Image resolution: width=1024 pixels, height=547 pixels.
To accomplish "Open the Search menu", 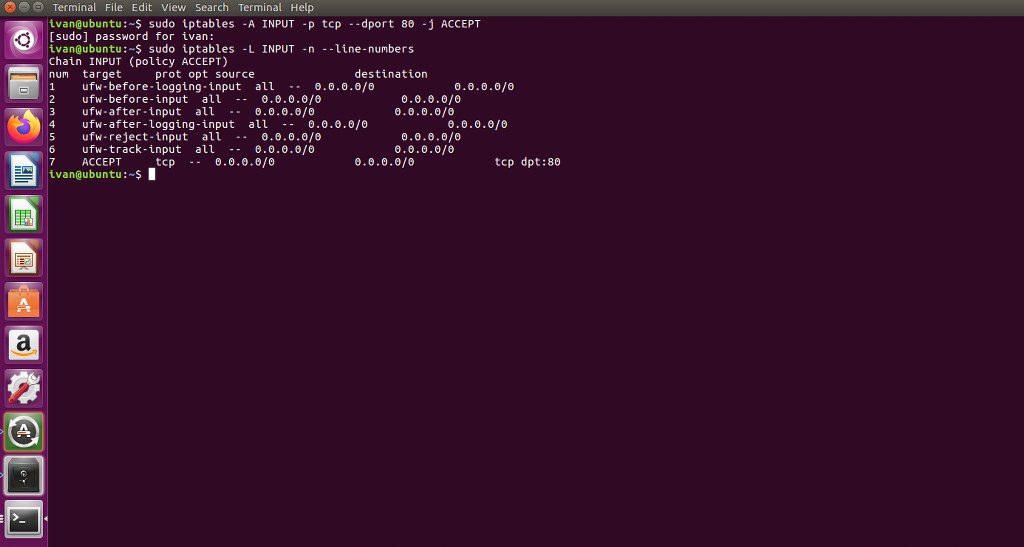I will [x=212, y=7].
